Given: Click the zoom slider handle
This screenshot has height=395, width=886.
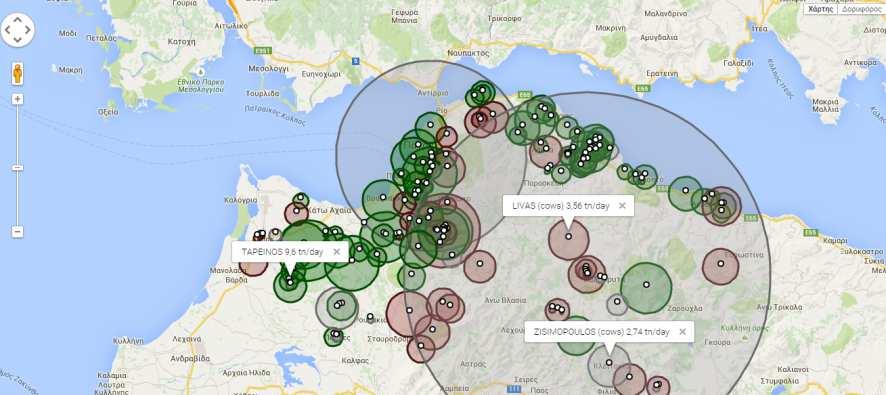Looking at the screenshot, I should 18,168.
